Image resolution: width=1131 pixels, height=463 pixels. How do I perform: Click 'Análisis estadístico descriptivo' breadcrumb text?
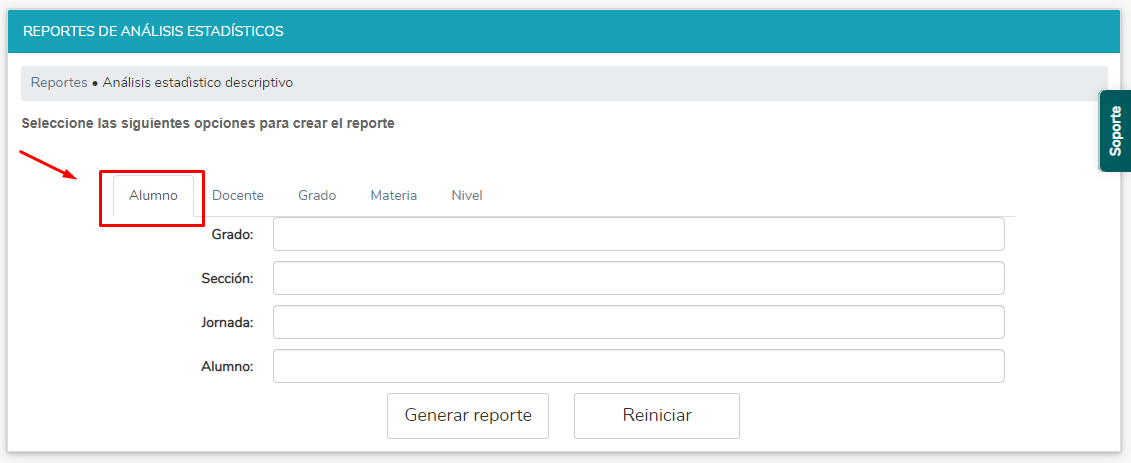pyautogui.click(x=198, y=82)
